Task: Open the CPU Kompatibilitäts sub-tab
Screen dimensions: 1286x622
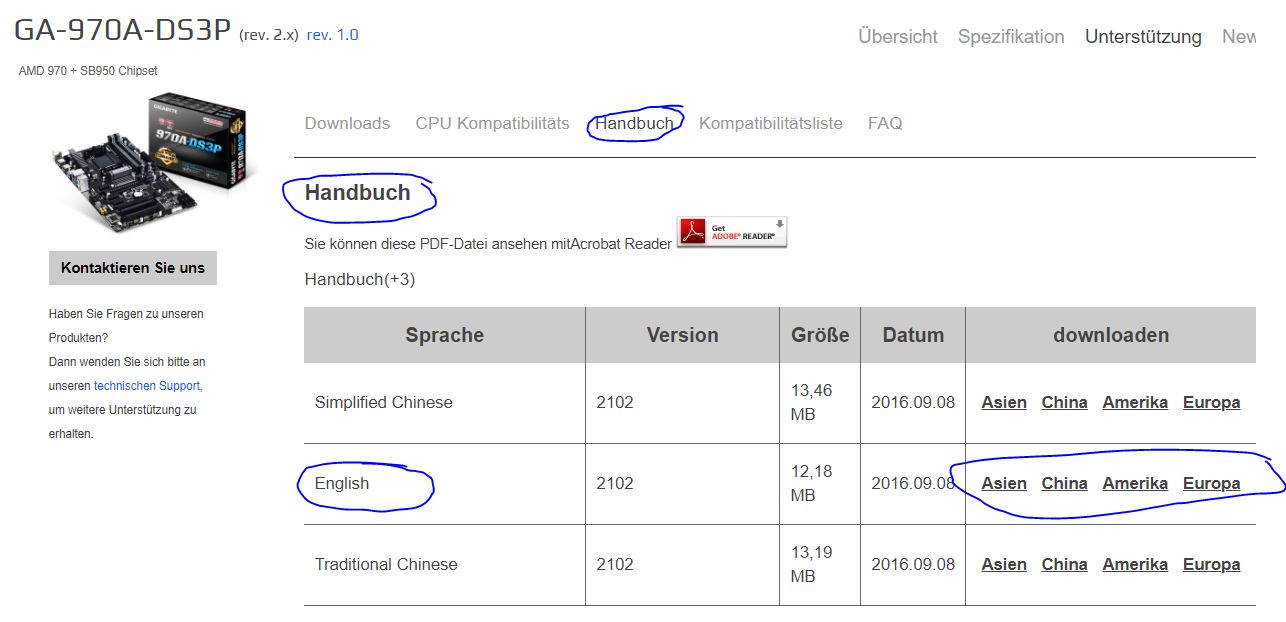Action: [492, 123]
